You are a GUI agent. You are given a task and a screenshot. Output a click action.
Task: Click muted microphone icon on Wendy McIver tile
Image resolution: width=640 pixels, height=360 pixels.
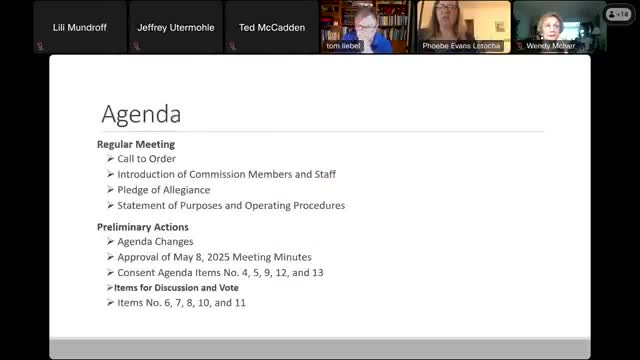[x=520, y=46]
